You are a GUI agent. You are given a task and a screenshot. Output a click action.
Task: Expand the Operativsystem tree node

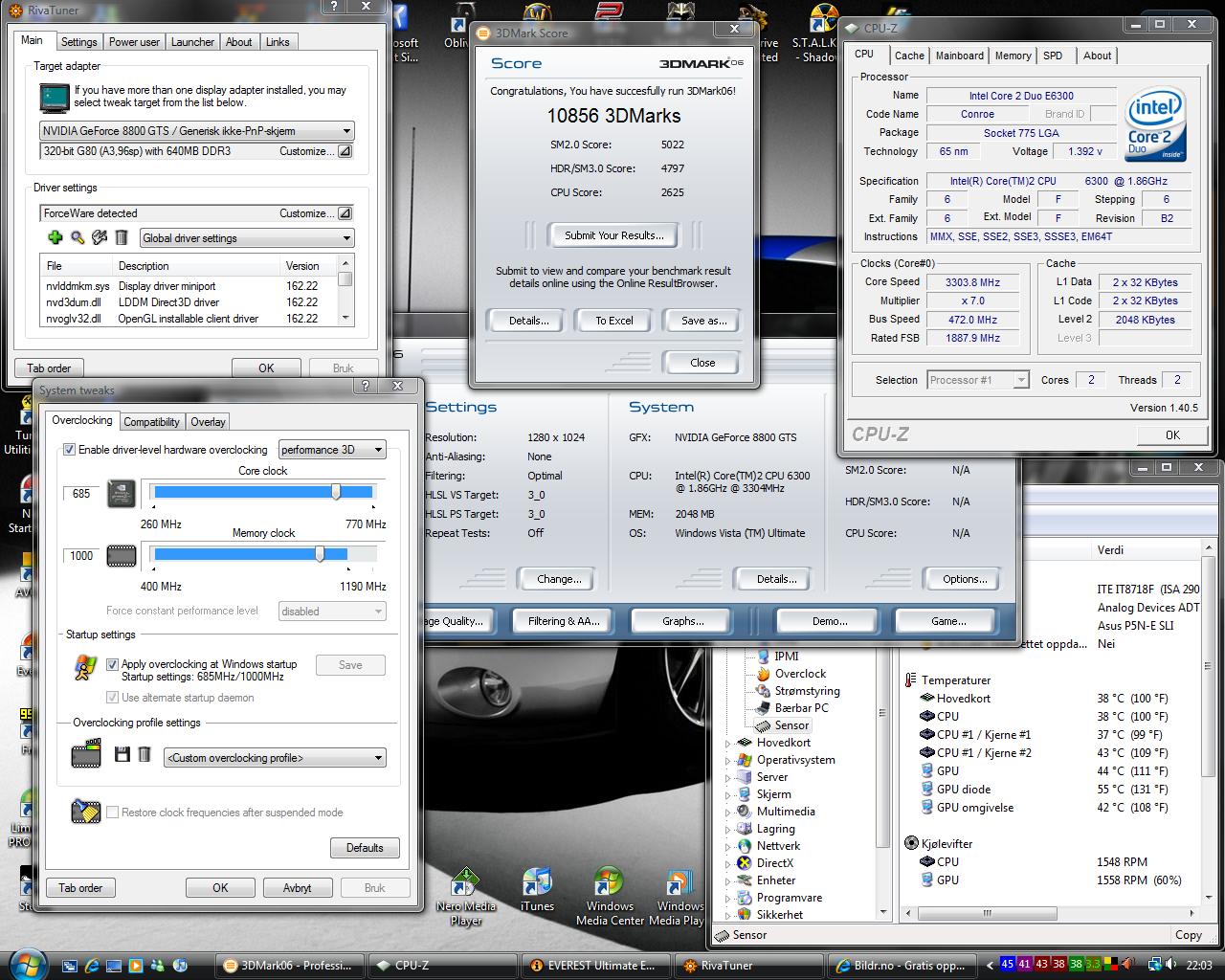[x=728, y=760]
